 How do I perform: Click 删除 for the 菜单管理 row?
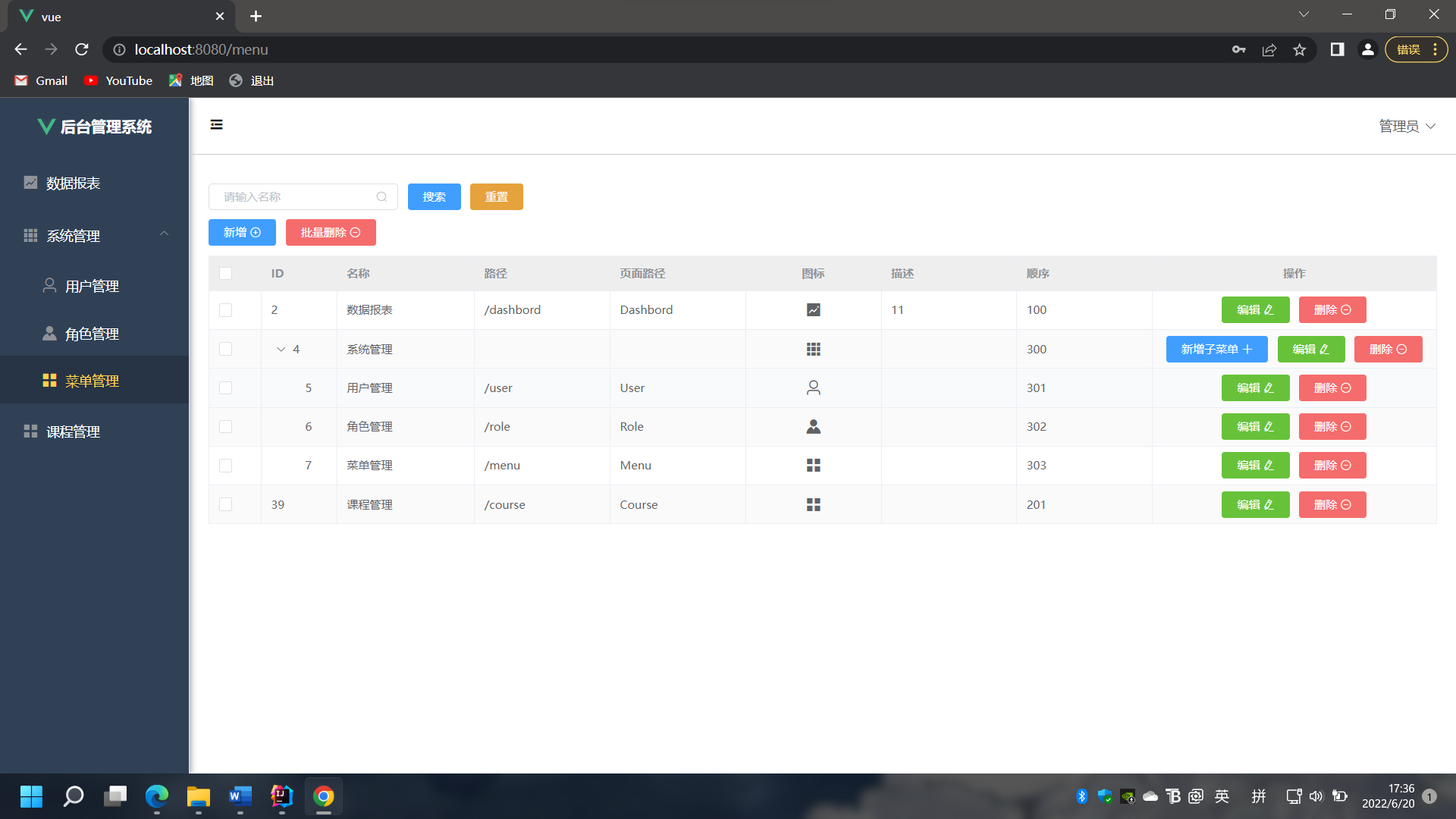click(x=1332, y=465)
